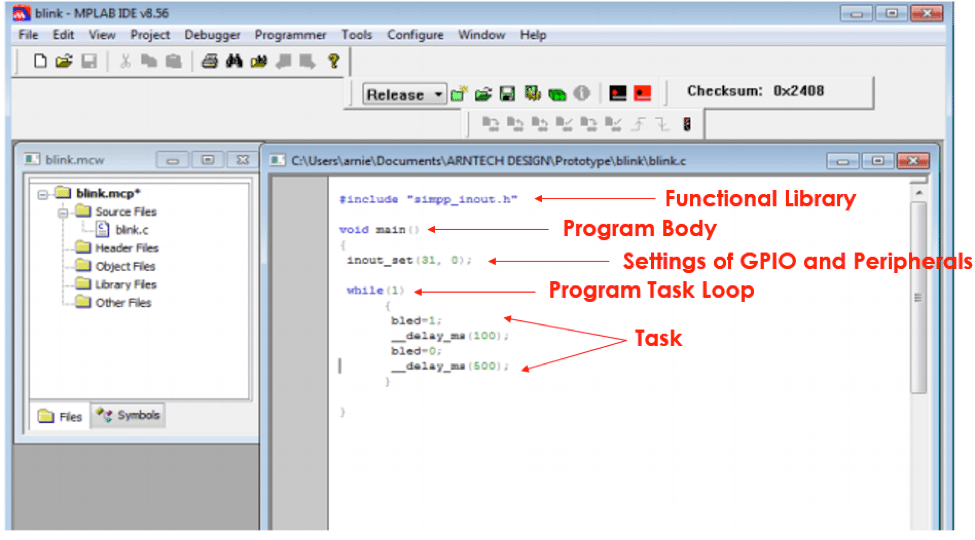Open the Debugger menu
975x540 pixels.
coord(212,34)
